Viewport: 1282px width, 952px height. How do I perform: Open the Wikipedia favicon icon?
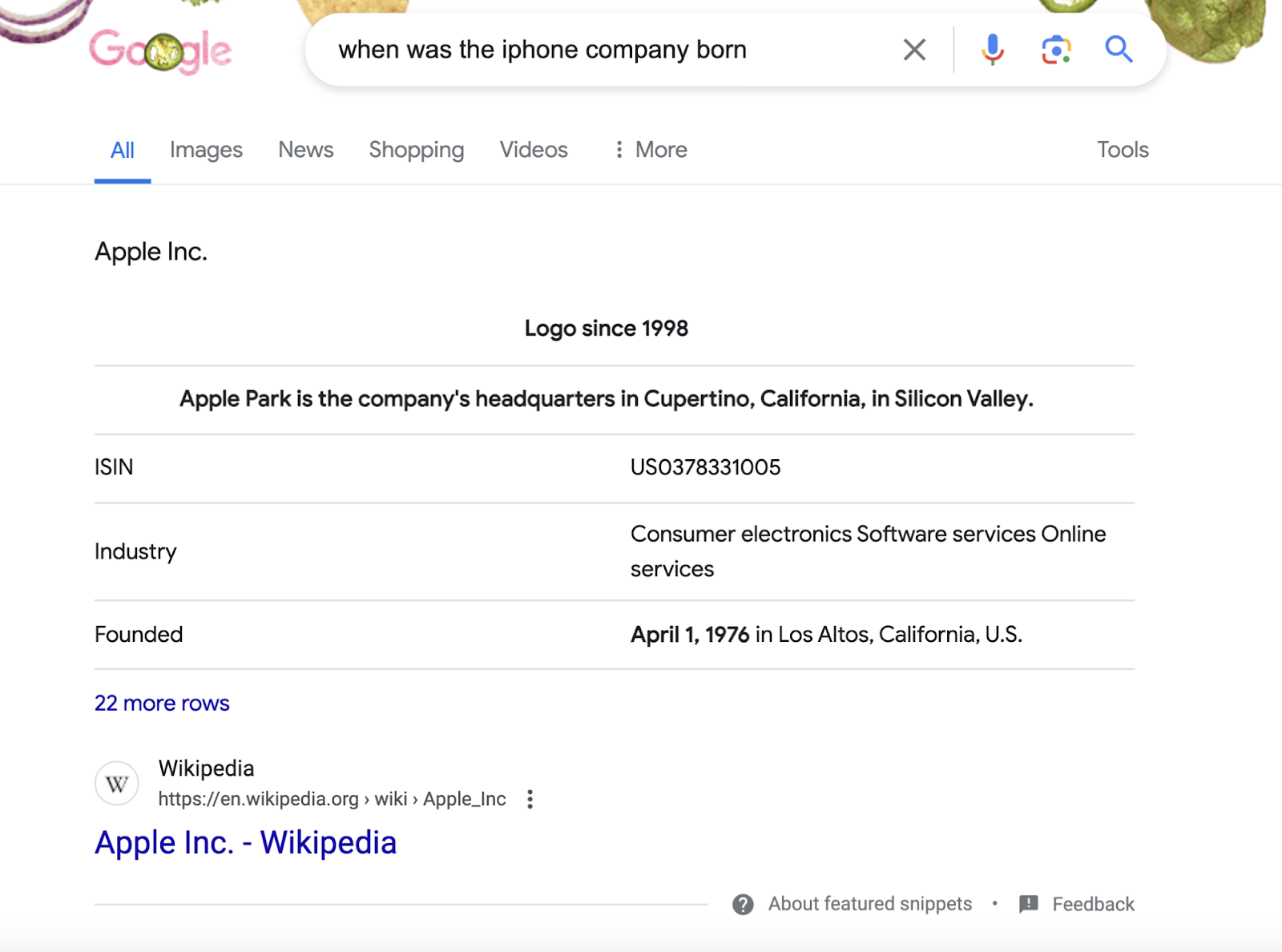117,784
